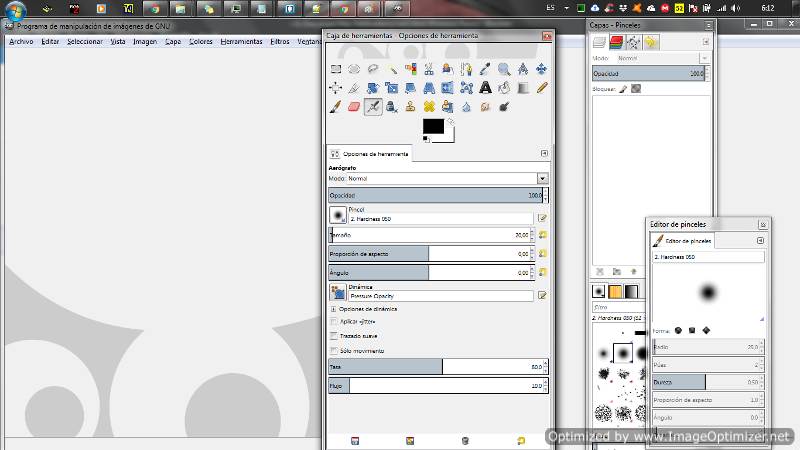The width and height of the screenshot is (800, 450).
Task: Select the Scale tool
Action: (392, 88)
